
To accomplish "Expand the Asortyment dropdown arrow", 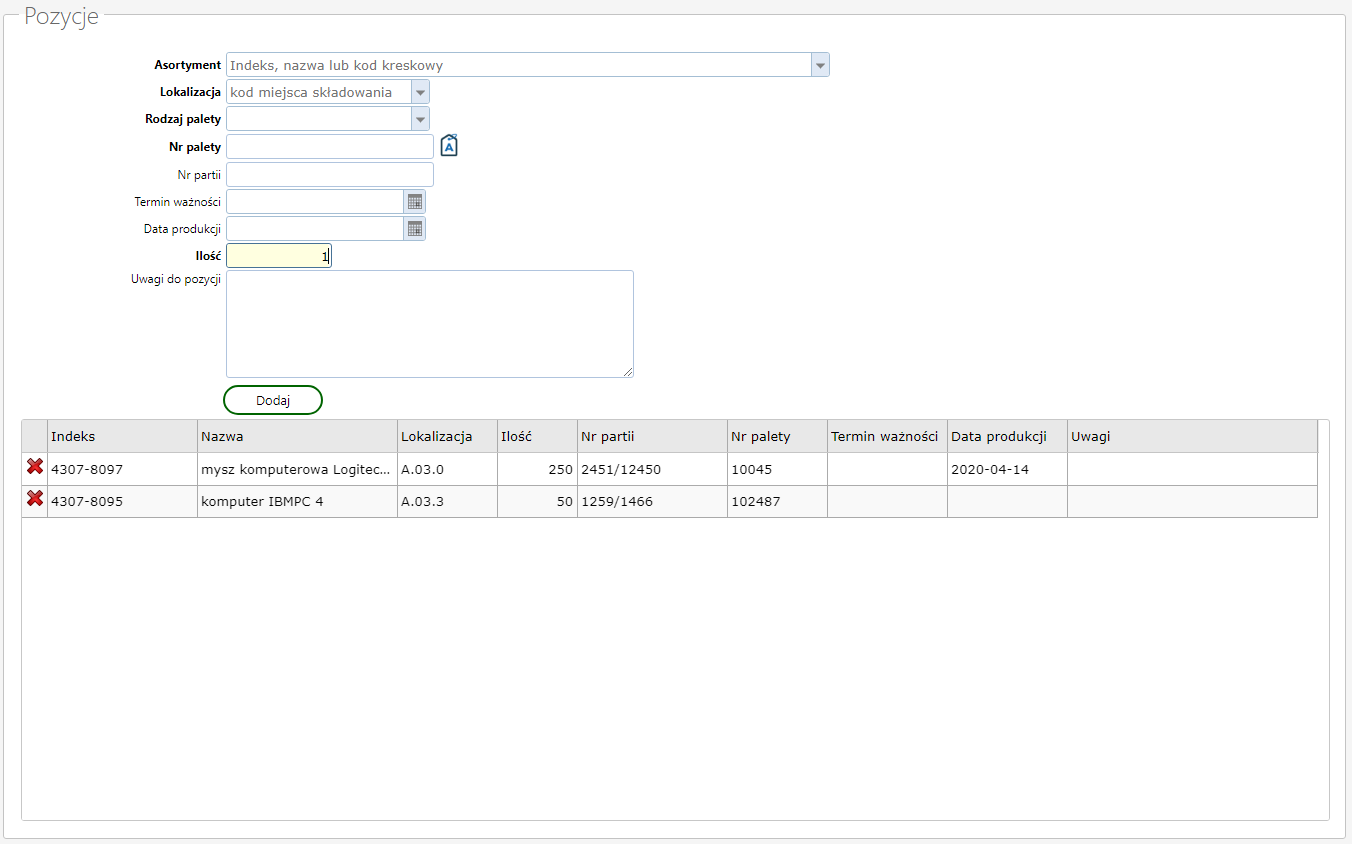I will click(x=820, y=65).
